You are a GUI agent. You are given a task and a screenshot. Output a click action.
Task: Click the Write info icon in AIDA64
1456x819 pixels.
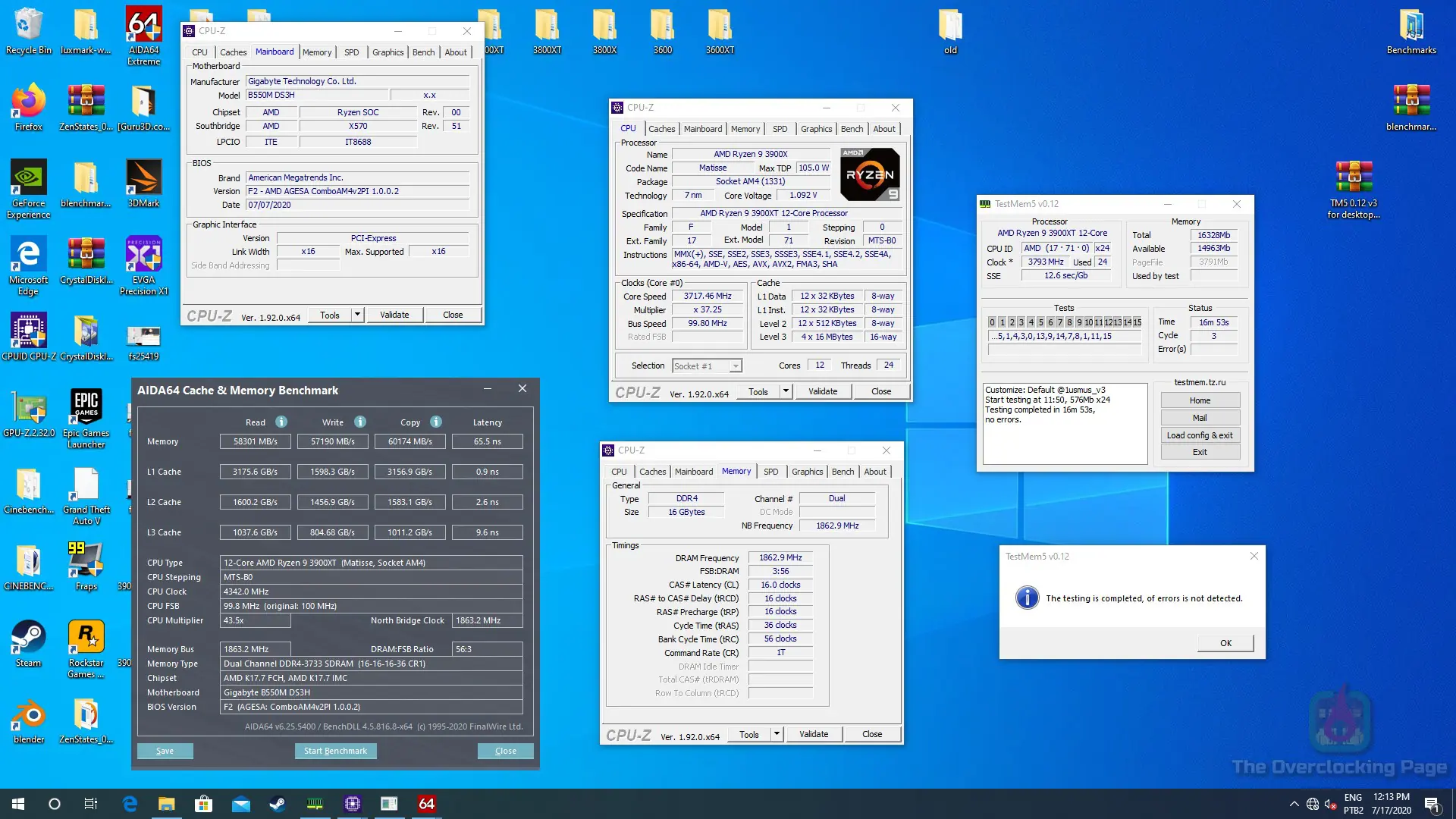coord(360,422)
